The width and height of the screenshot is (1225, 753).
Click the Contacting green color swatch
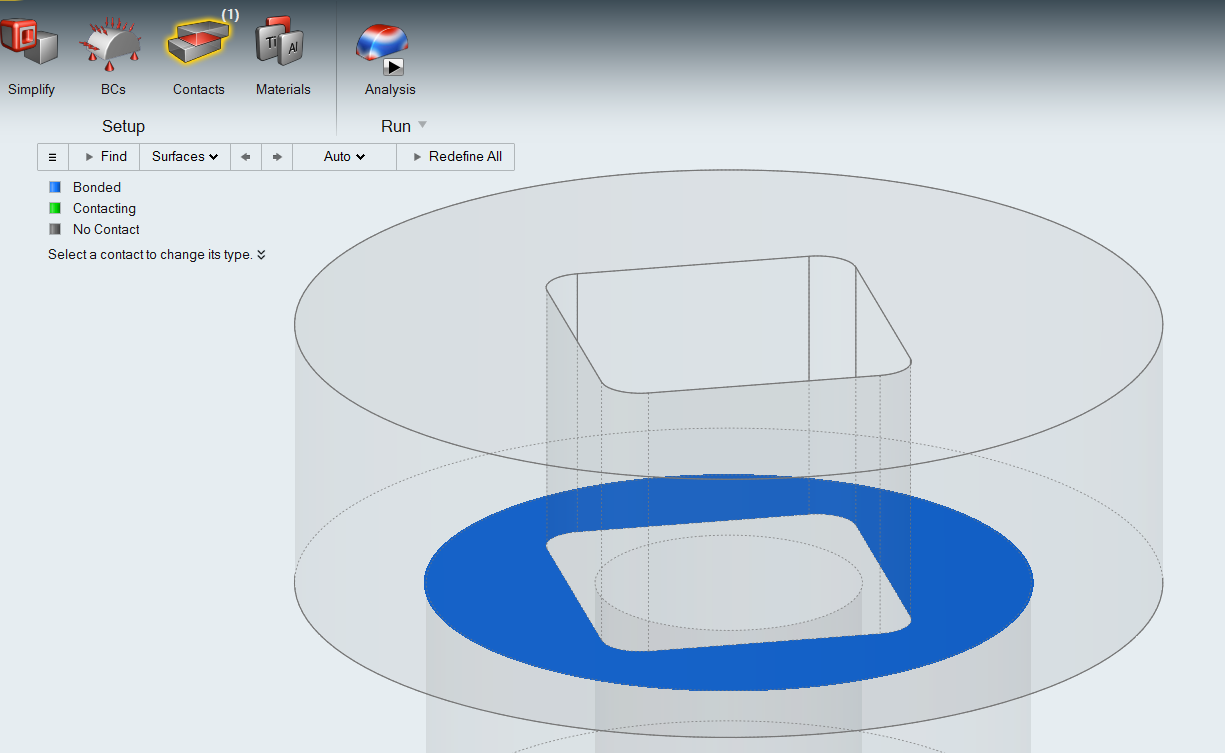pos(55,208)
